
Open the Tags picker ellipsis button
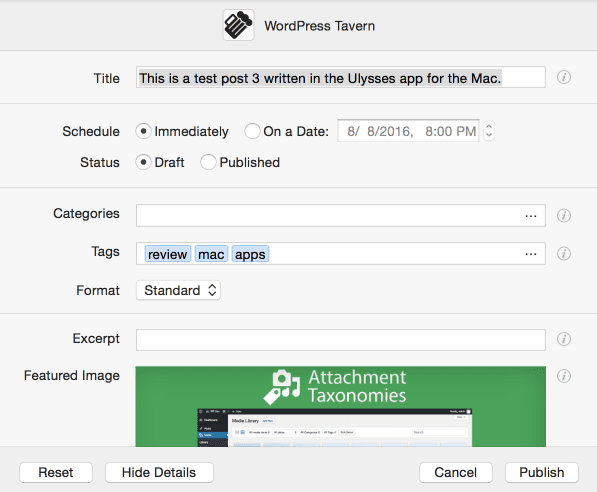531,254
